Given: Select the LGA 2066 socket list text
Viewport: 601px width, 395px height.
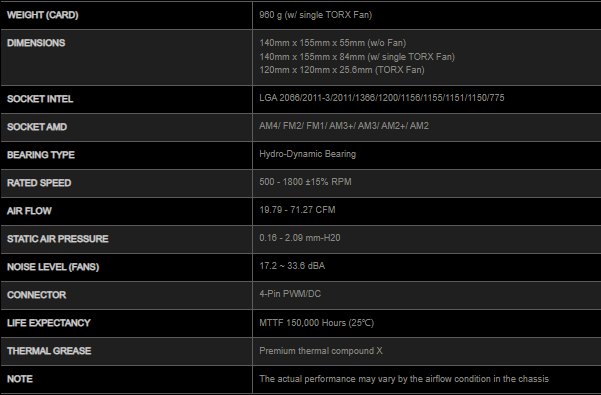Looking at the screenshot, I should [x=382, y=98].
